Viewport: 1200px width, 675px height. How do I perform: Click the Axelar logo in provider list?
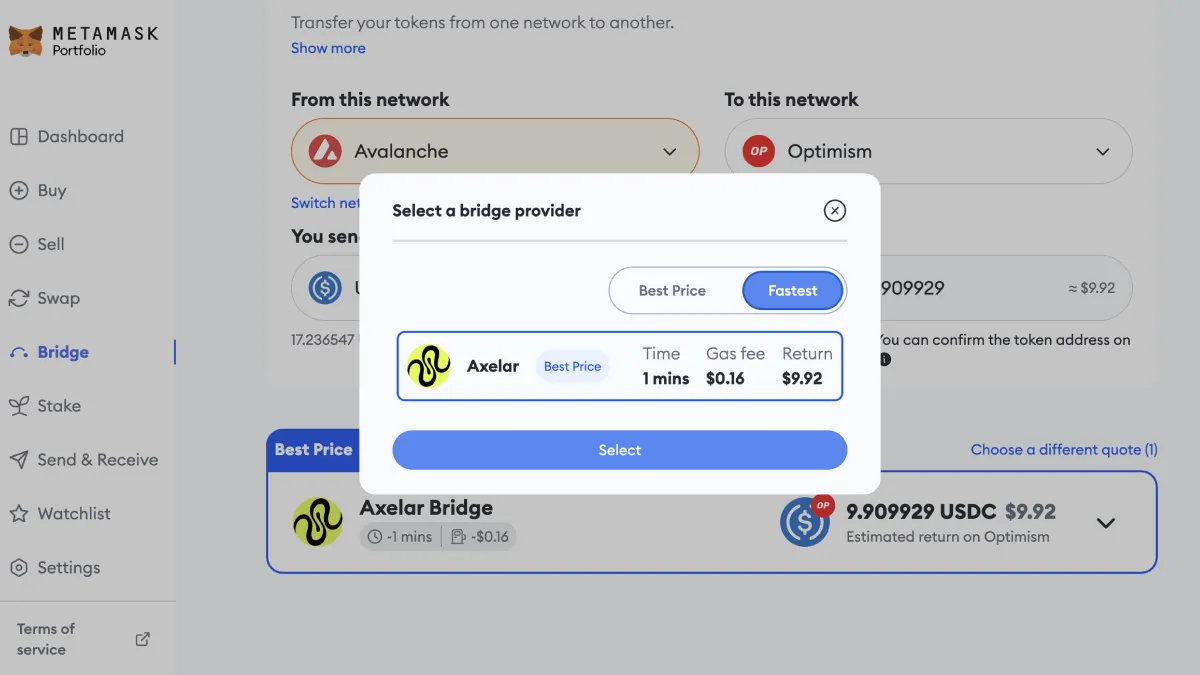(x=429, y=366)
